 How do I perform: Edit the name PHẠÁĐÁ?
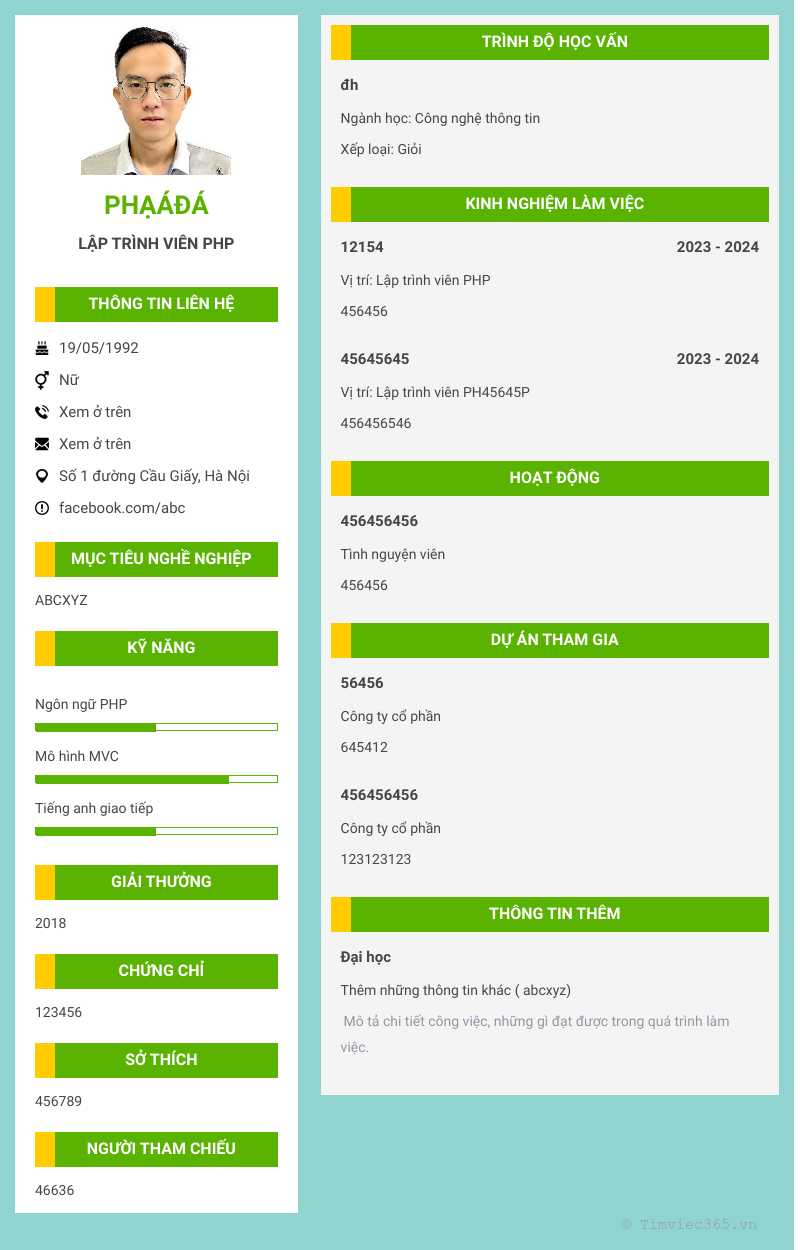pyautogui.click(x=156, y=205)
